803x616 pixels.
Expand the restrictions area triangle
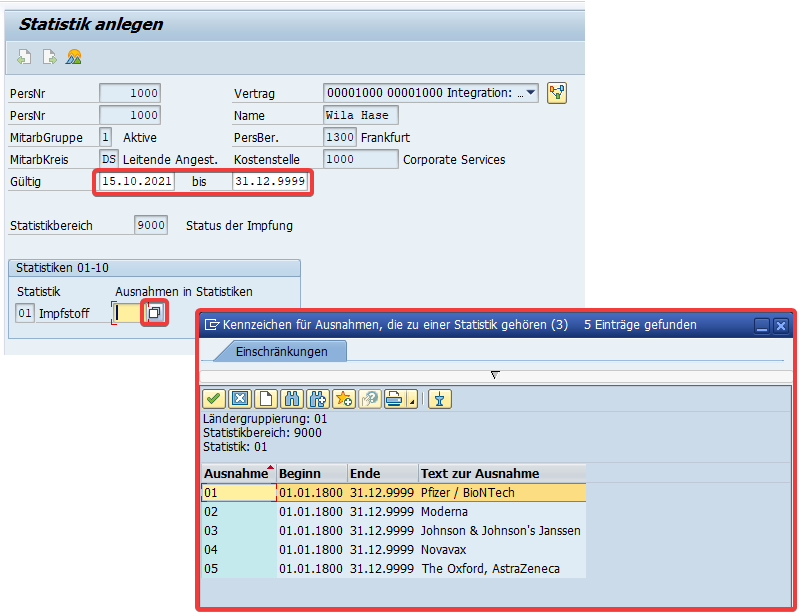[495, 375]
